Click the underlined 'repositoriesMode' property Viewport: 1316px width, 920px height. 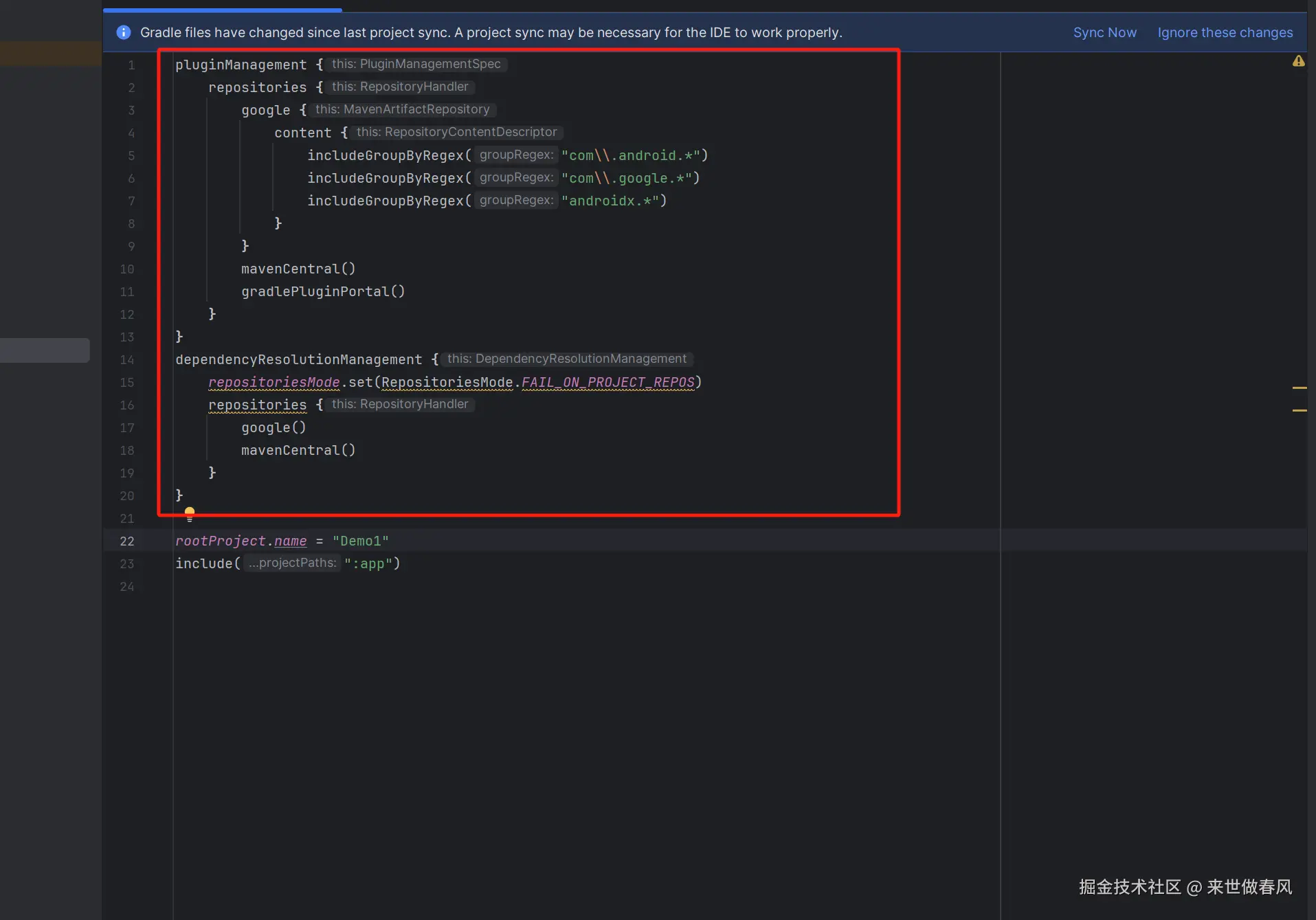(x=274, y=382)
